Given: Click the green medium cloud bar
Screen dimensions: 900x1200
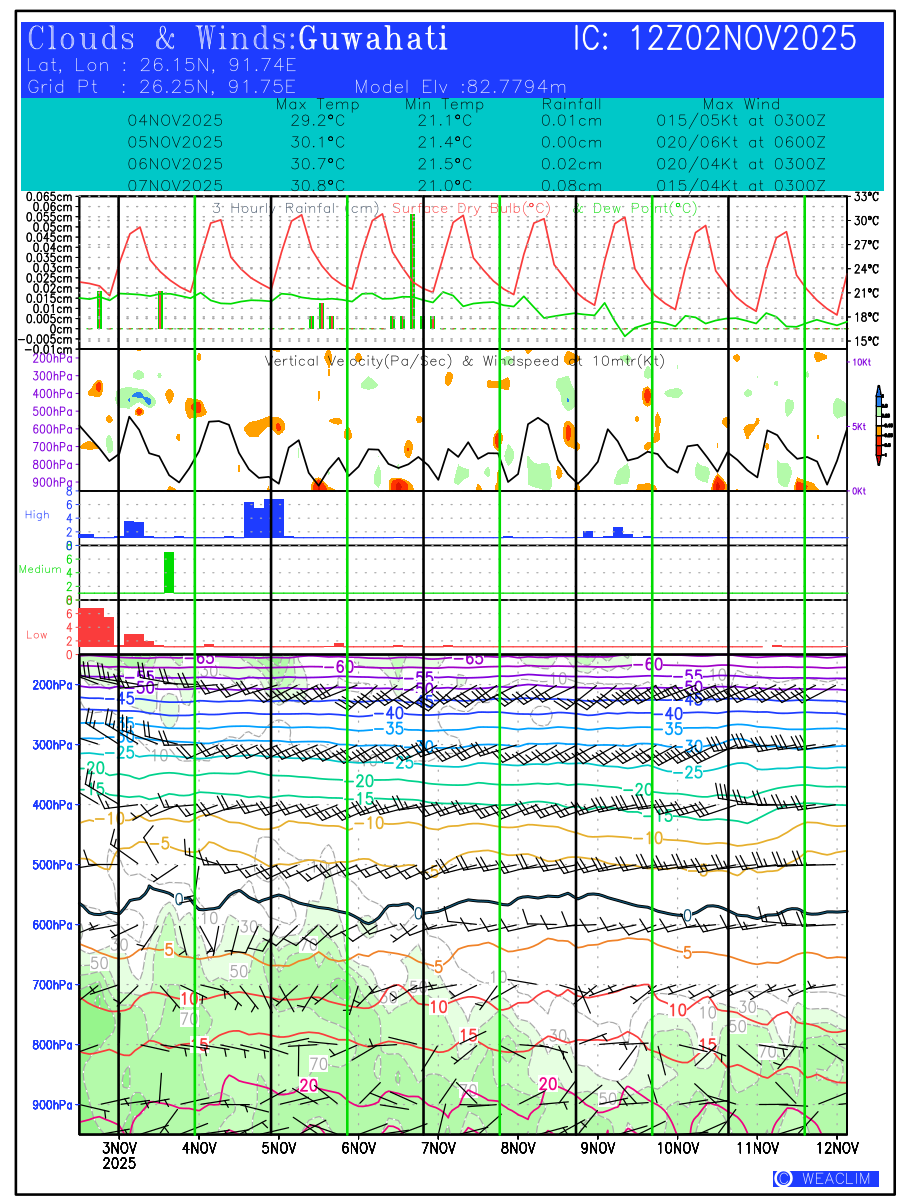Looking at the screenshot, I should [169, 572].
